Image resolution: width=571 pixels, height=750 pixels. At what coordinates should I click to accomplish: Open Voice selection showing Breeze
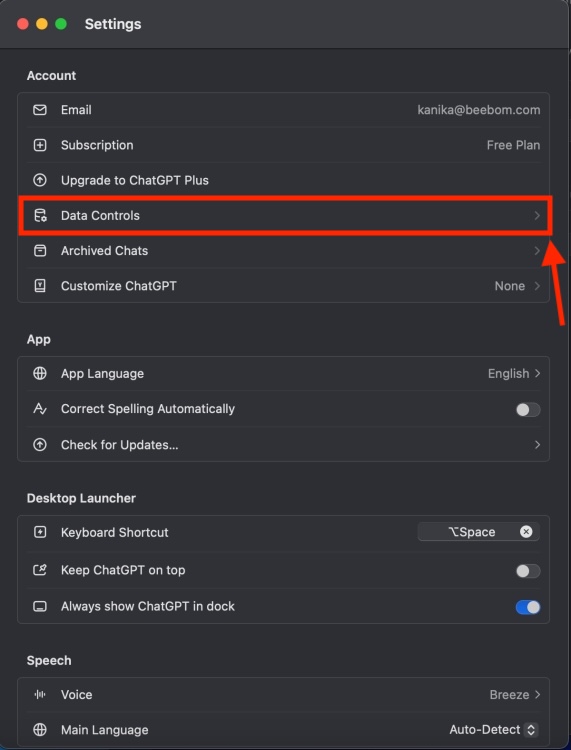[x=515, y=695]
